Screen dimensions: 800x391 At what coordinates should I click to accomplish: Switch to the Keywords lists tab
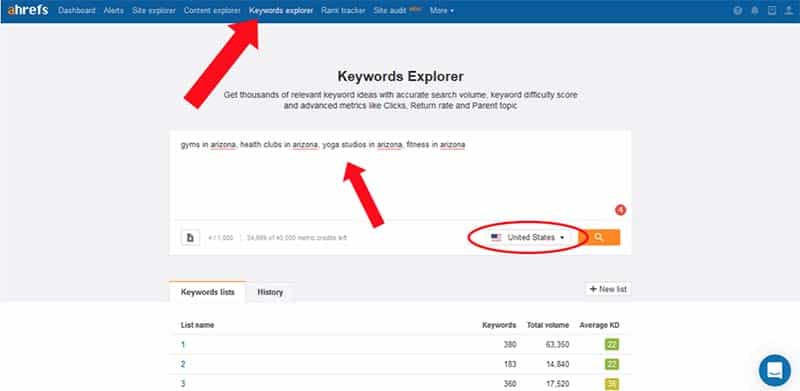tap(208, 292)
